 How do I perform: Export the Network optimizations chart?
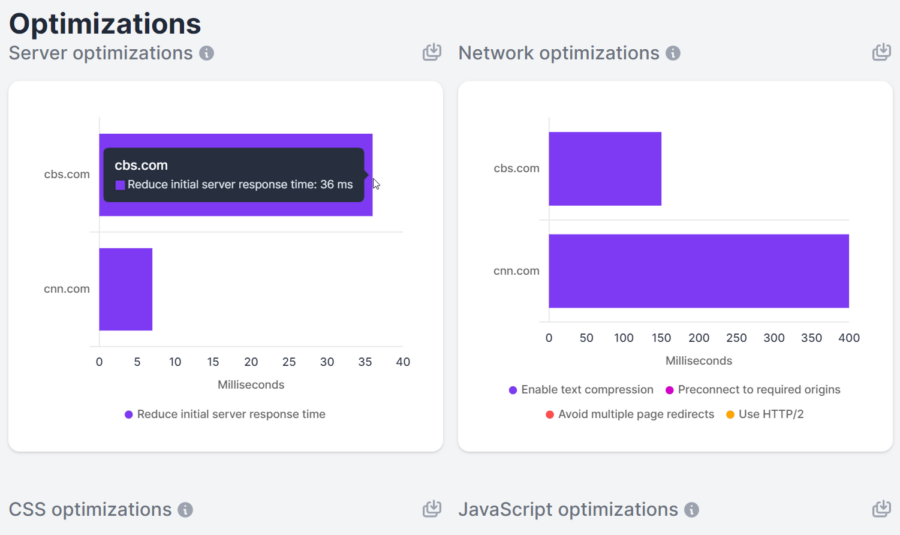click(882, 52)
